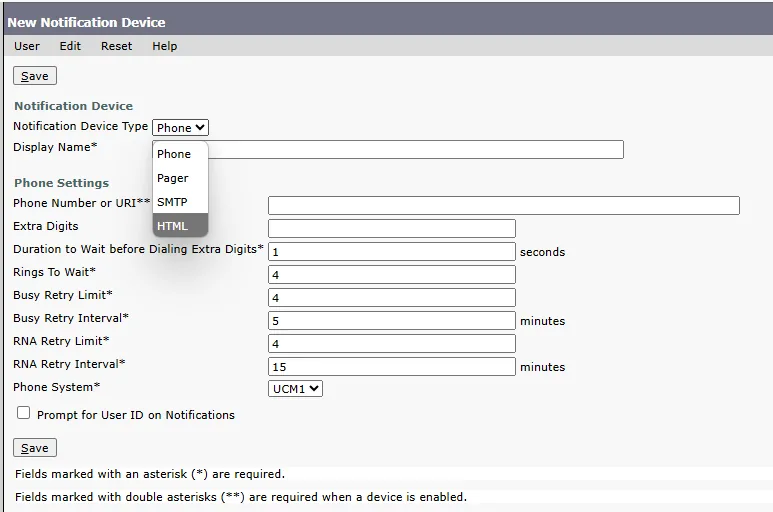Choose HTML option in dropdown list
This screenshot has width=773, height=512.
(180, 226)
